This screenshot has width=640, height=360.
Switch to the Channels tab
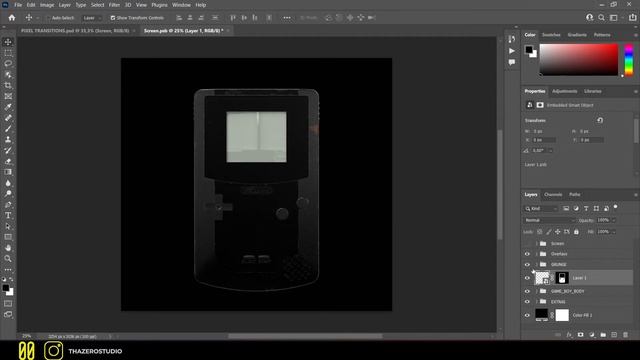coord(553,195)
